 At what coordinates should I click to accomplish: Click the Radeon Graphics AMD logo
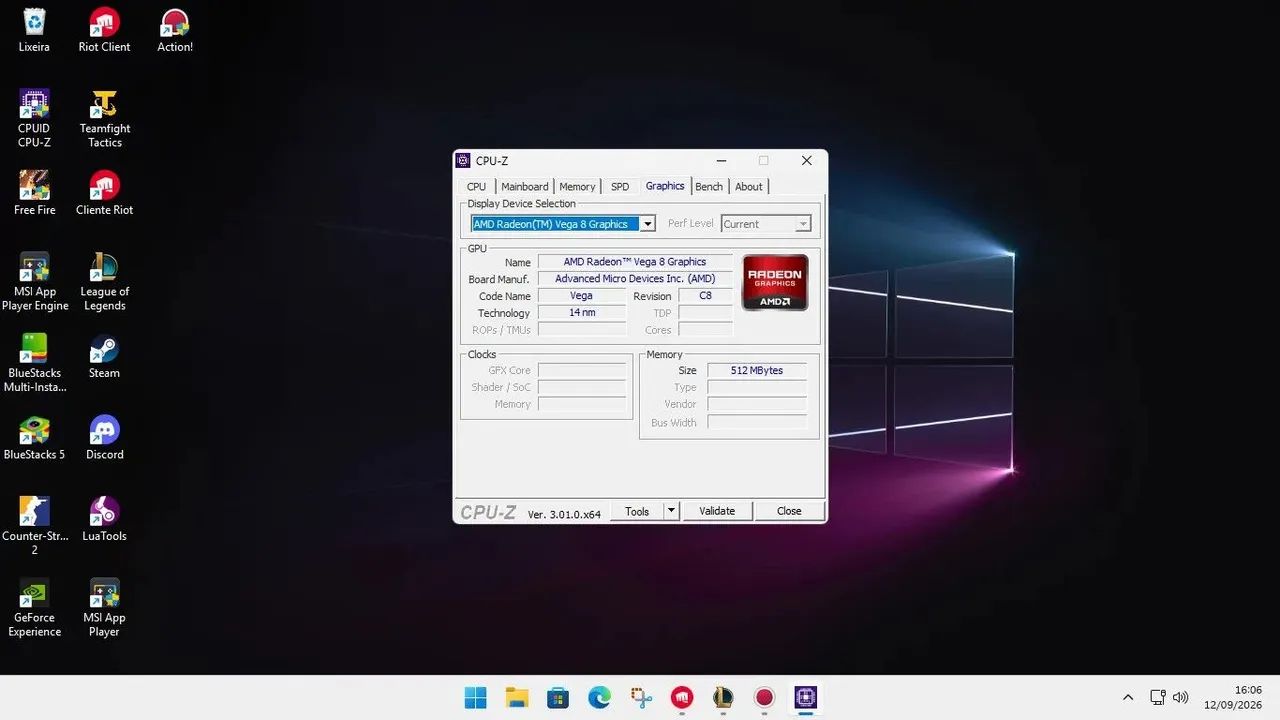tap(775, 282)
